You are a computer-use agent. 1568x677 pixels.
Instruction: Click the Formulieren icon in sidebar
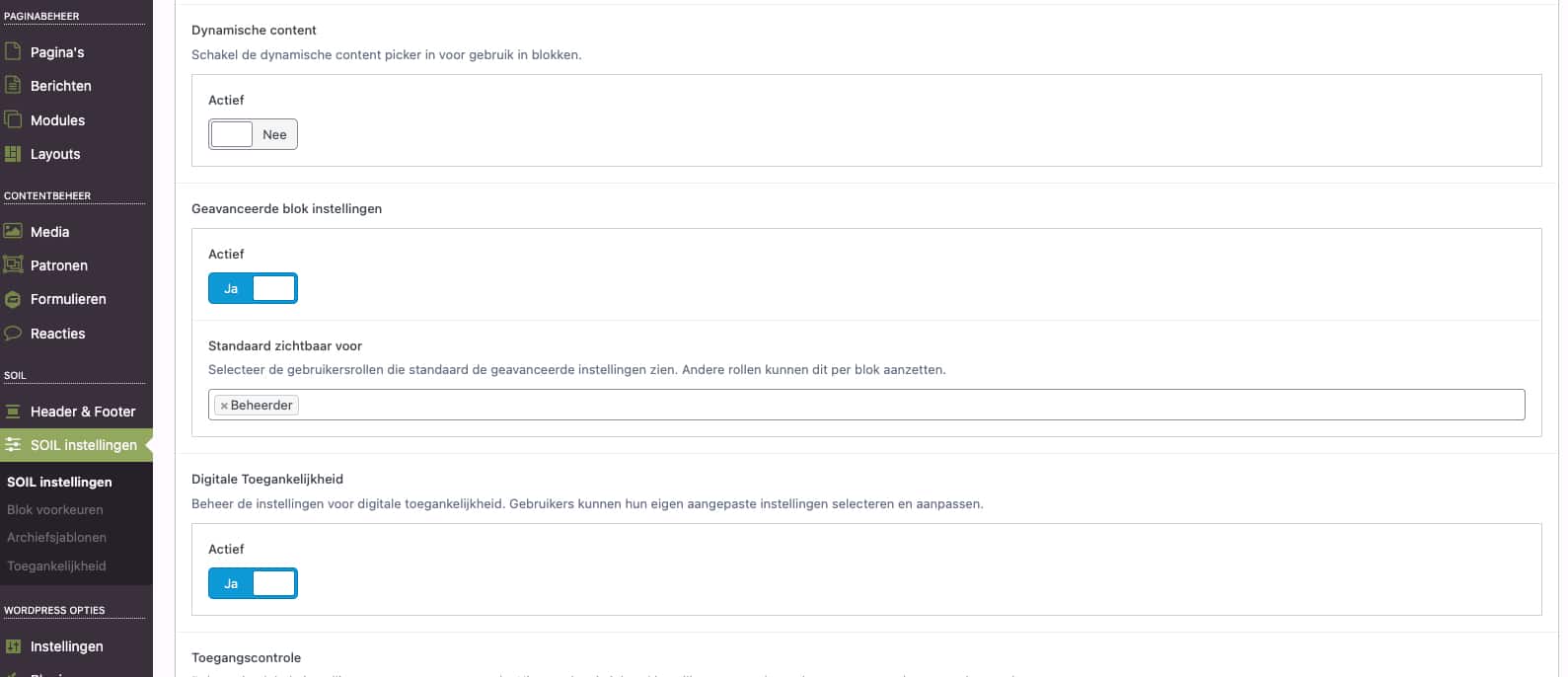[13, 299]
